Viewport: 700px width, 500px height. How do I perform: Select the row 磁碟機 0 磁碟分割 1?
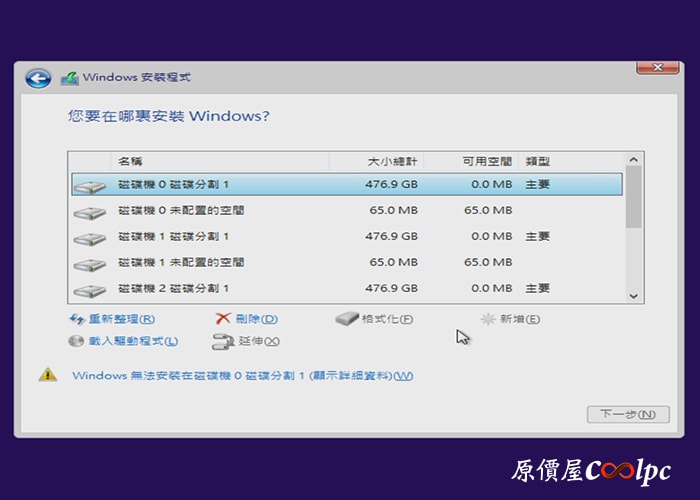[347, 184]
